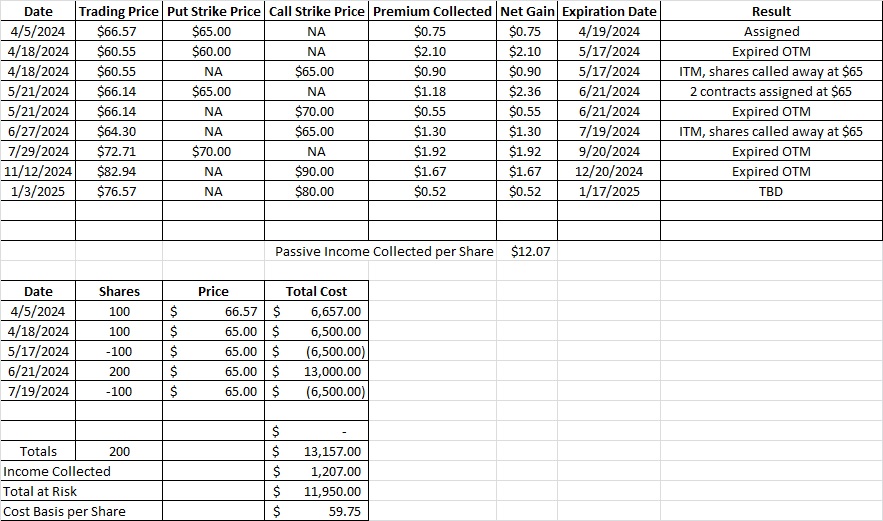This screenshot has width=883, height=521.
Task: Select the 11/12/2024 date cell
Action: tap(38, 171)
